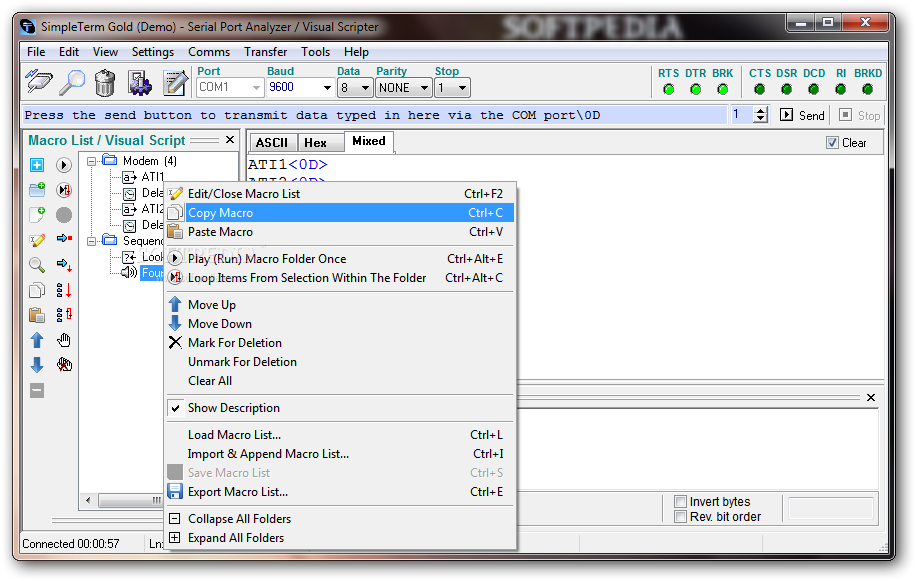
Task: Click the hand pause icon in sidebar
Action: (x=64, y=340)
